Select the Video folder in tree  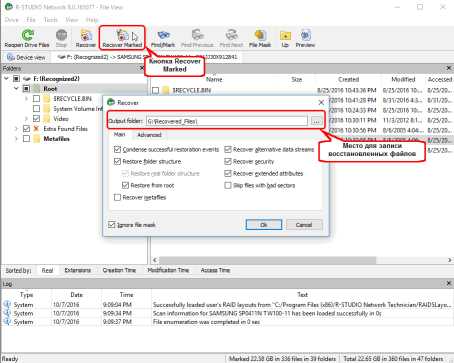(61, 119)
